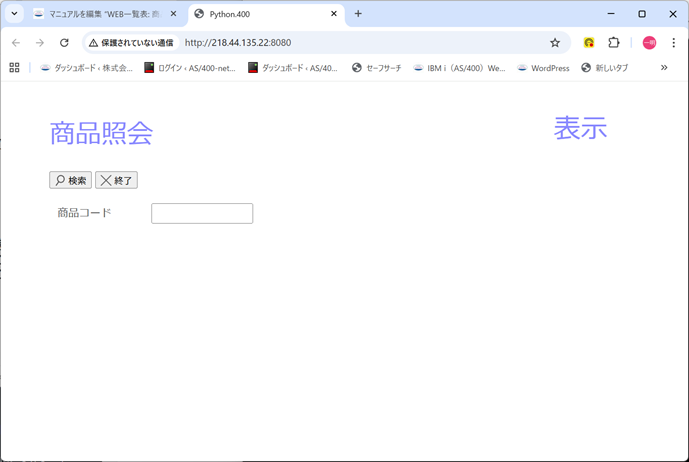Viewport: 689px width, 462px height.
Task: Open the apps grid in bookmarks bar
Action: (x=14, y=68)
